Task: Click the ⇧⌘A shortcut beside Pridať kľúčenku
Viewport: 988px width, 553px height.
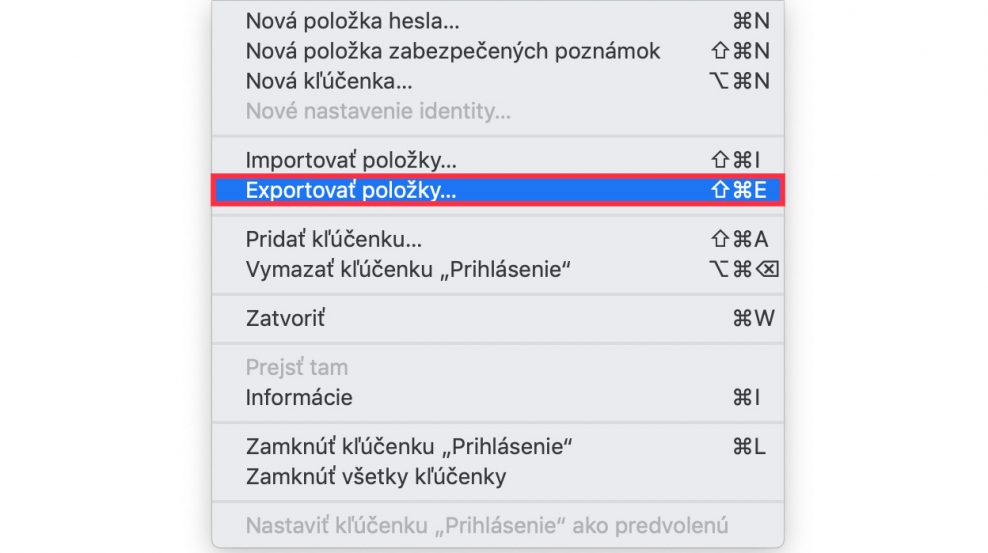Action: click(x=740, y=239)
